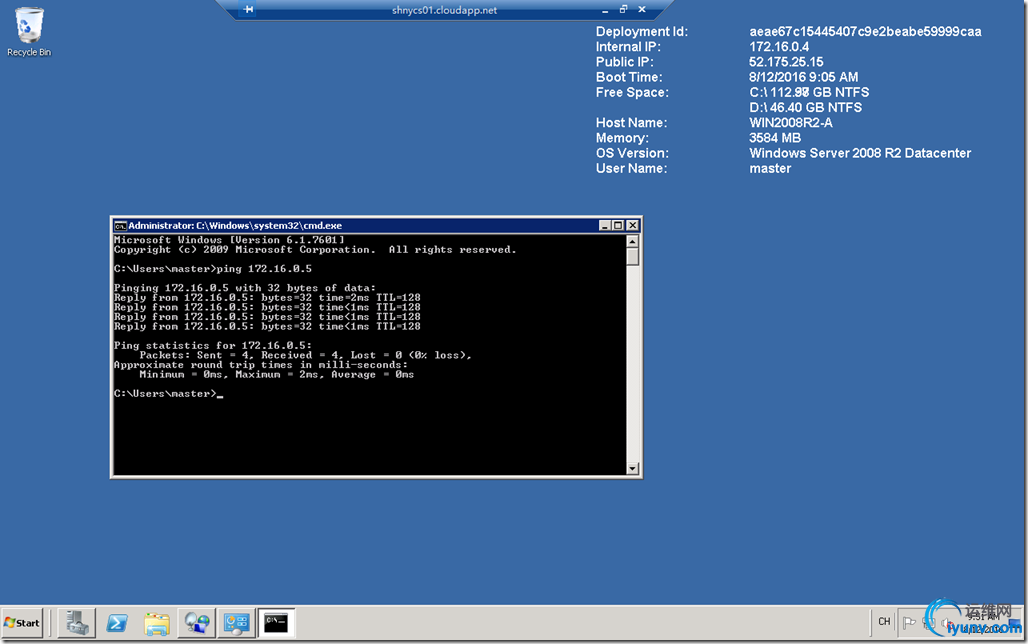
Task: Close the Administrator cmd.exe window
Action: click(632, 226)
